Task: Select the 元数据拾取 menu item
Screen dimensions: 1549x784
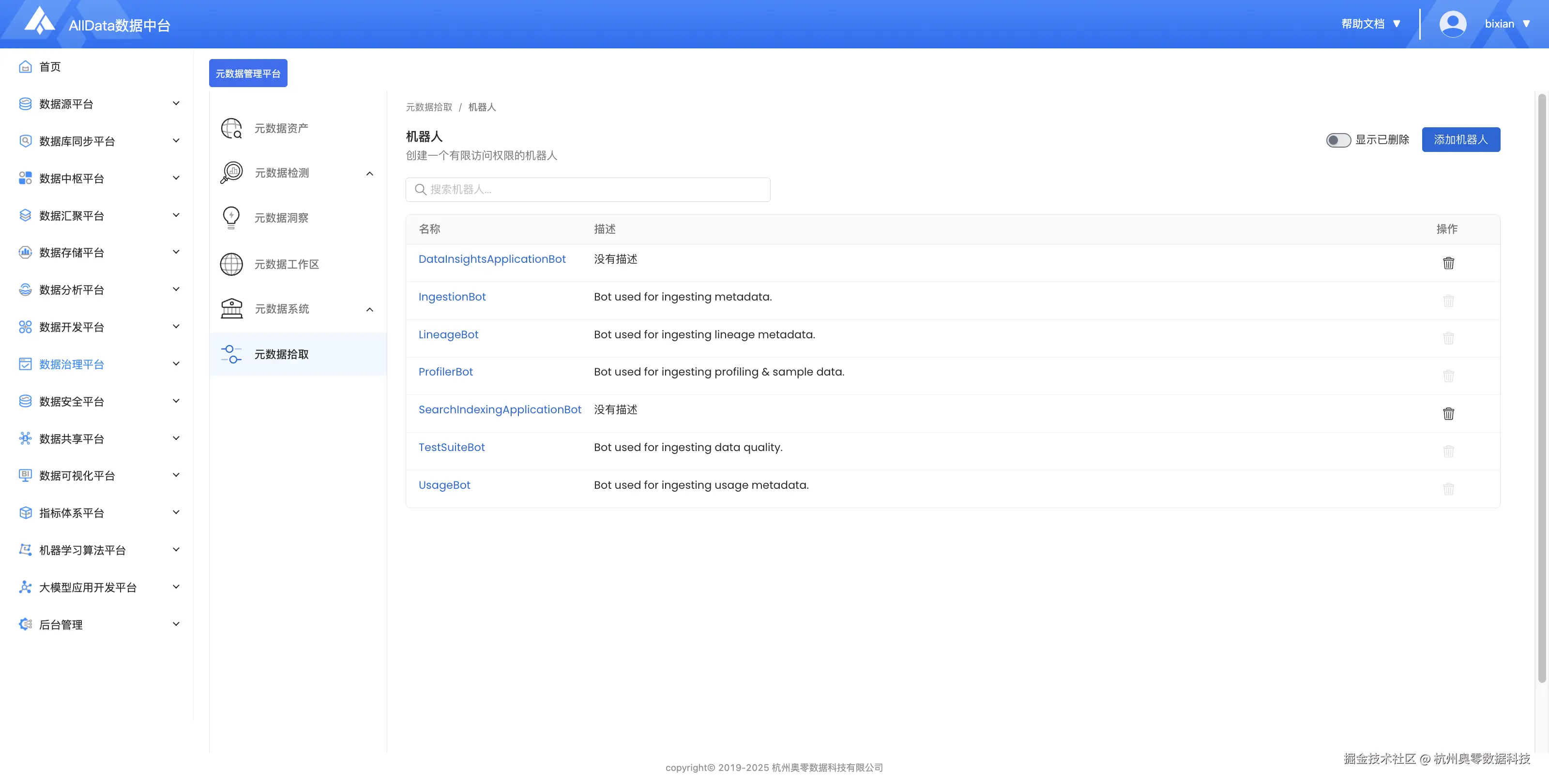Action: [281, 354]
